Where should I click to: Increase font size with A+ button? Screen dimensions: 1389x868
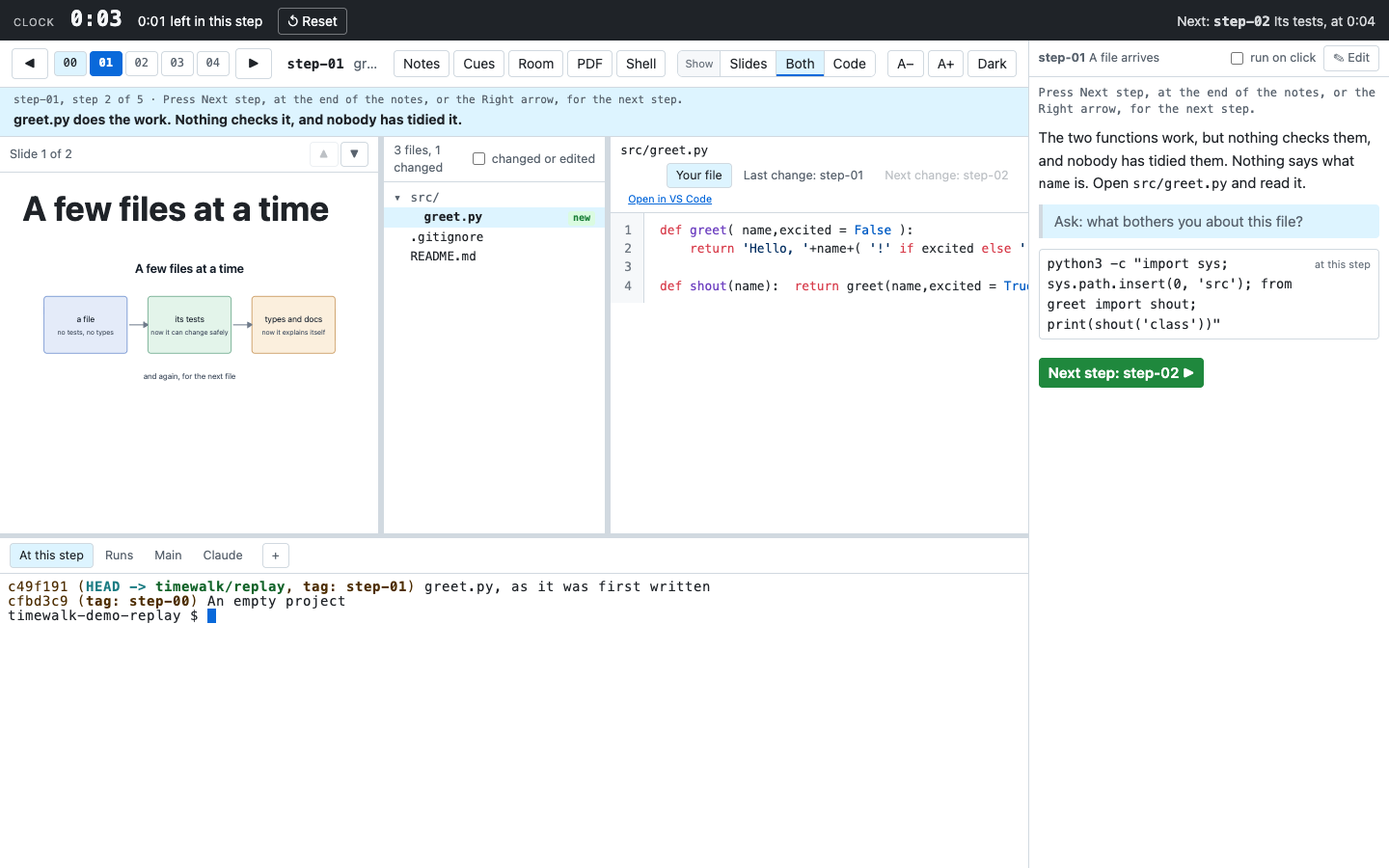(x=946, y=64)
